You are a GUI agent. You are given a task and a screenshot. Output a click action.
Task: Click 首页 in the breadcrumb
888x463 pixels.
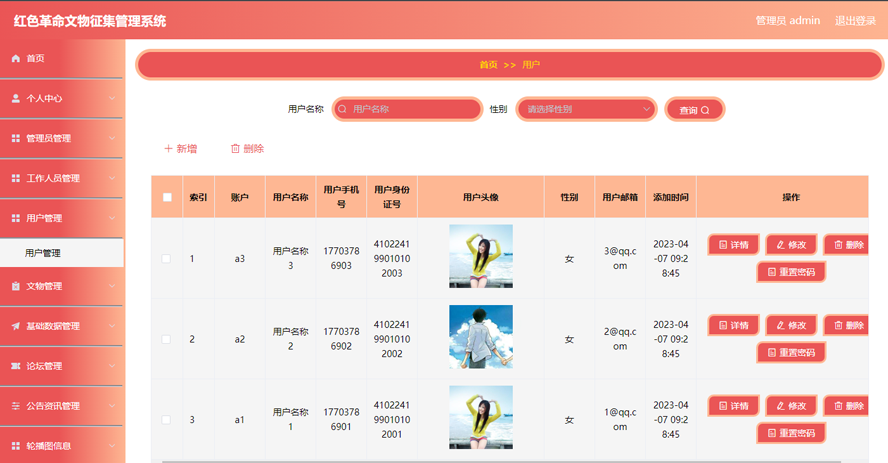pos(488,65)
